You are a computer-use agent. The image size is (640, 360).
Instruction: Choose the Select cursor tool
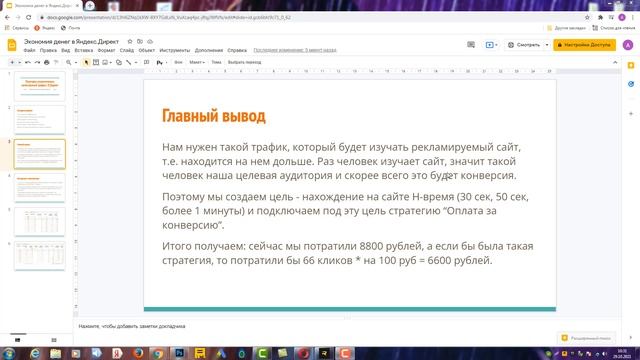pos(86,62)
